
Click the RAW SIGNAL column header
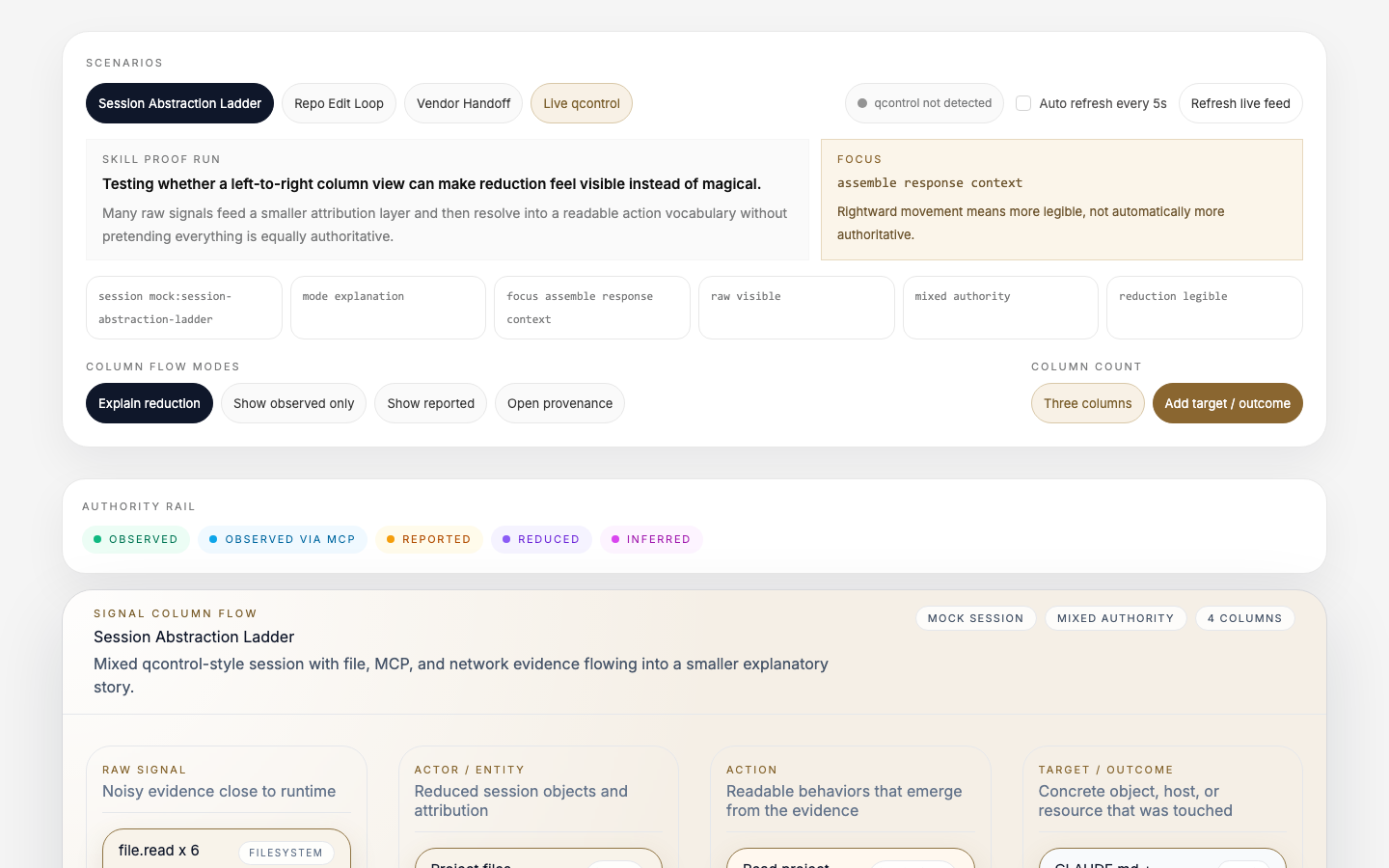[145, 770]
